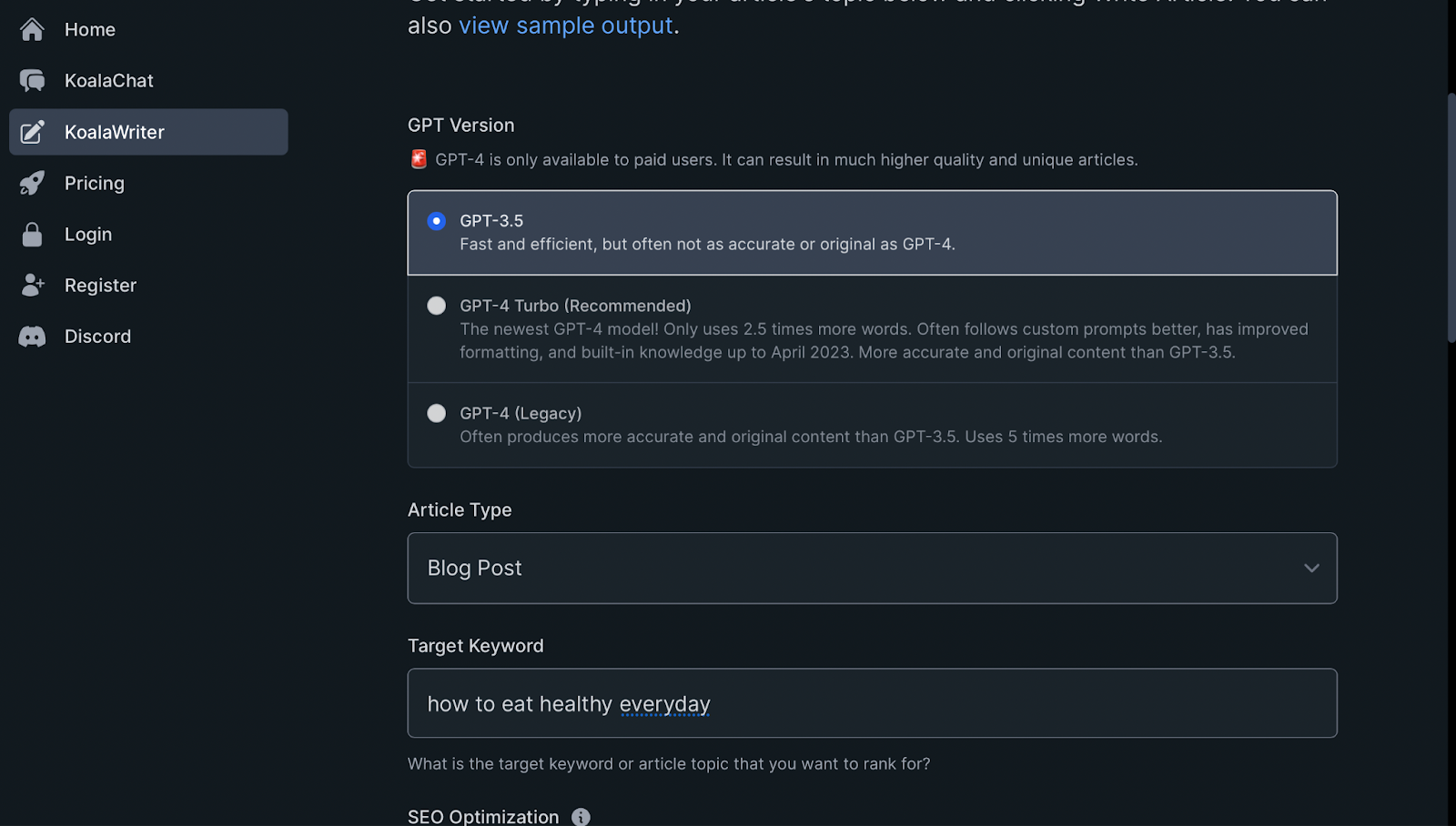Click the 'GPT Version' heading text
1456x826 pixels.
pyautogui.click(x=461, y=126)
